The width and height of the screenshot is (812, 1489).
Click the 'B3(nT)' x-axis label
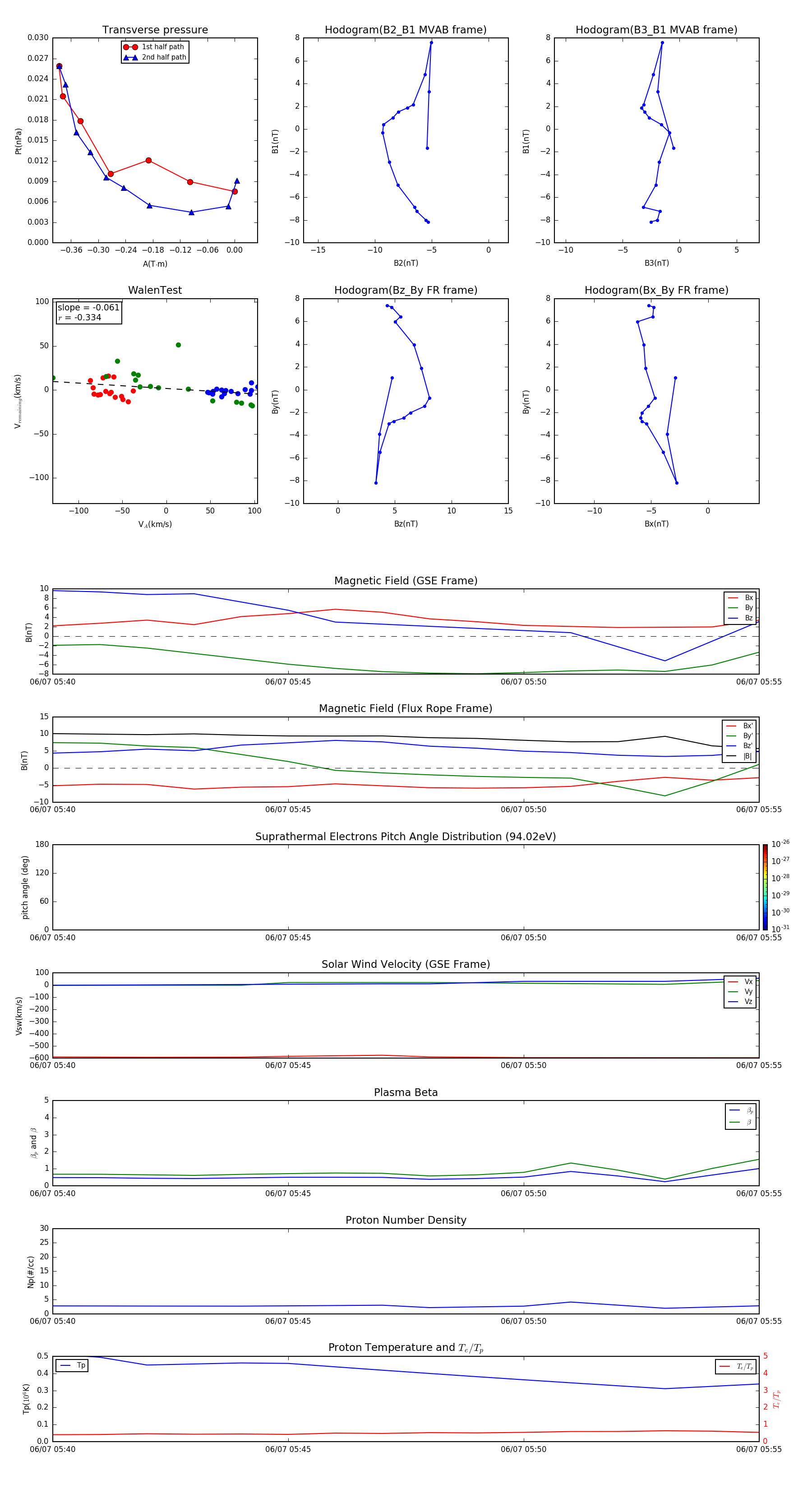[x=656, y=263]
